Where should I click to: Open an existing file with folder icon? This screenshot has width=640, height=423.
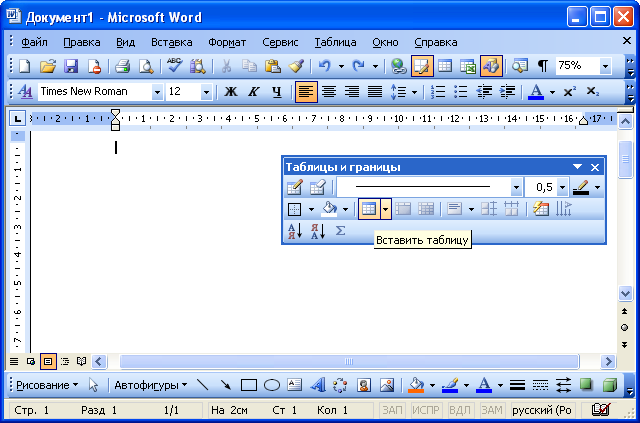tap(48, 66)
